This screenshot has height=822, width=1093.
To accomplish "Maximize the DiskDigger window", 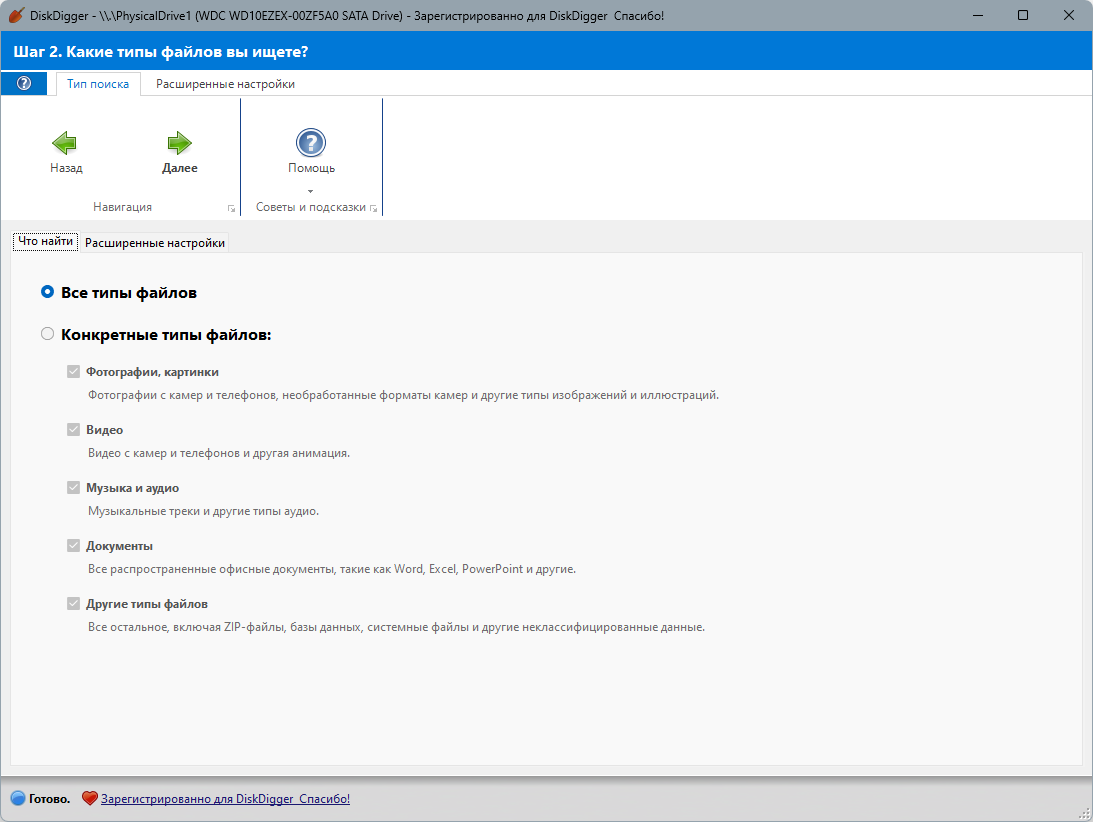I will [x=1023, y=15].
